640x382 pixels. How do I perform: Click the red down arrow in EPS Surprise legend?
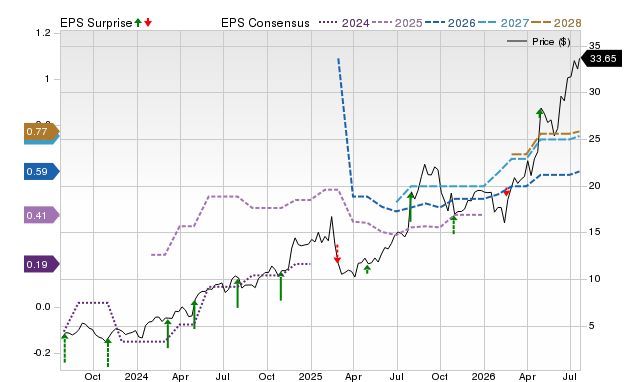(148, 22)
